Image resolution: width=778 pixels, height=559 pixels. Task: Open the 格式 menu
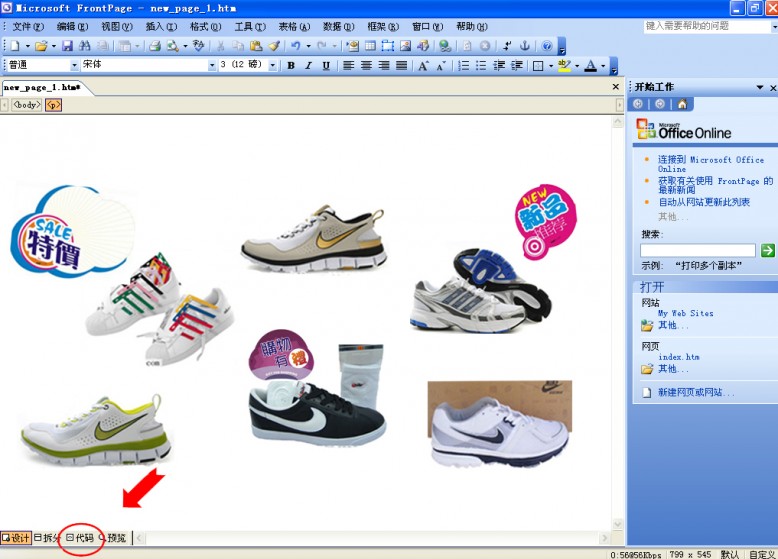[205, 26]
